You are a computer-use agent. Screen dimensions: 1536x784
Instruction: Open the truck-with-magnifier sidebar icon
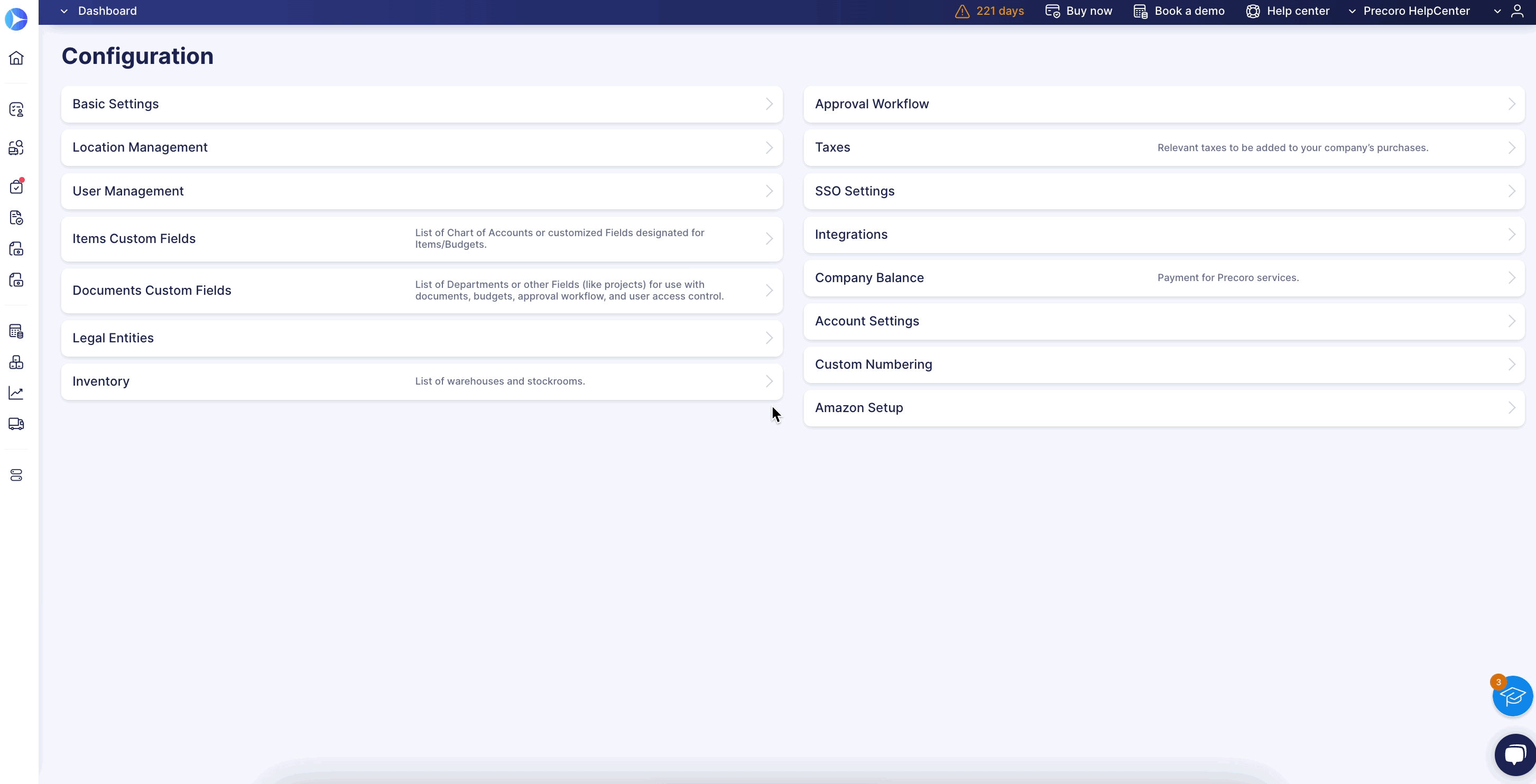pos(16,148)
